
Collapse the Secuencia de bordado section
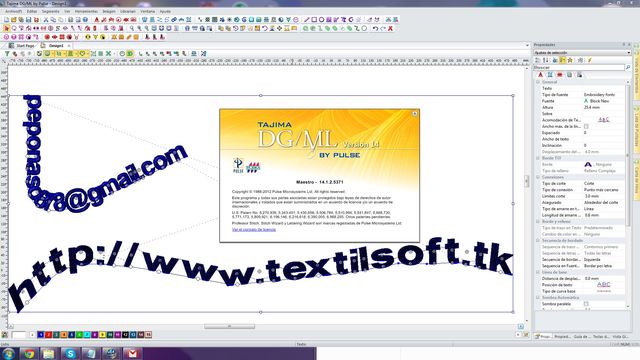tap(538, 240)
